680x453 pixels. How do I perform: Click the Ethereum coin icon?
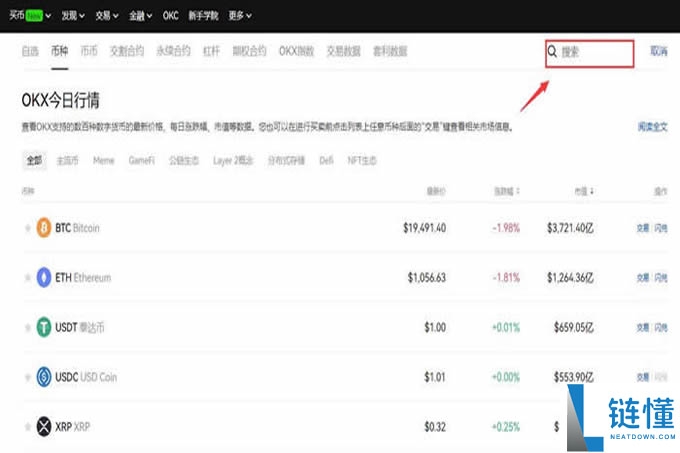pos(43,277)
